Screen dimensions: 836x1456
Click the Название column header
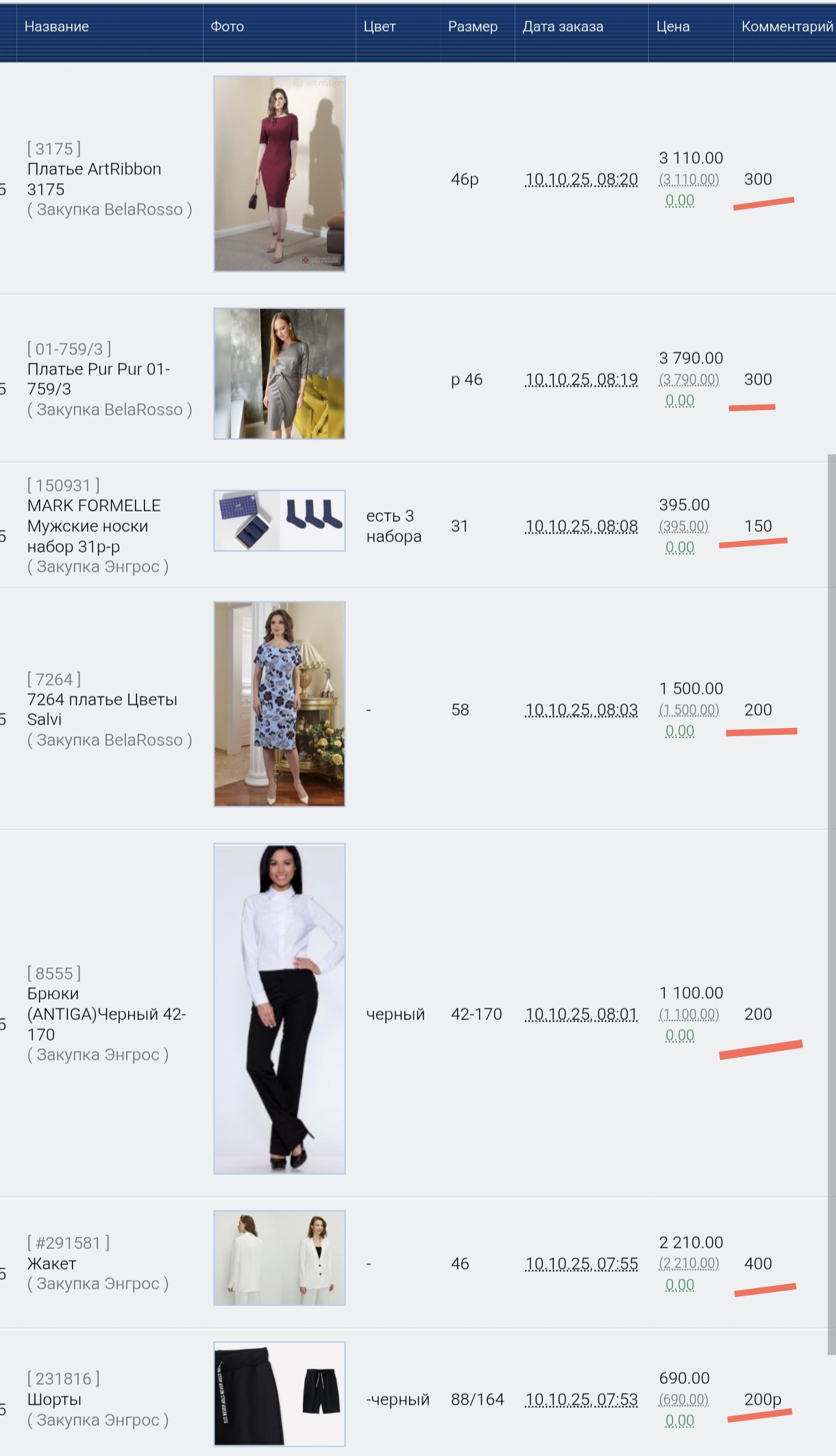(x=57, y=27)
